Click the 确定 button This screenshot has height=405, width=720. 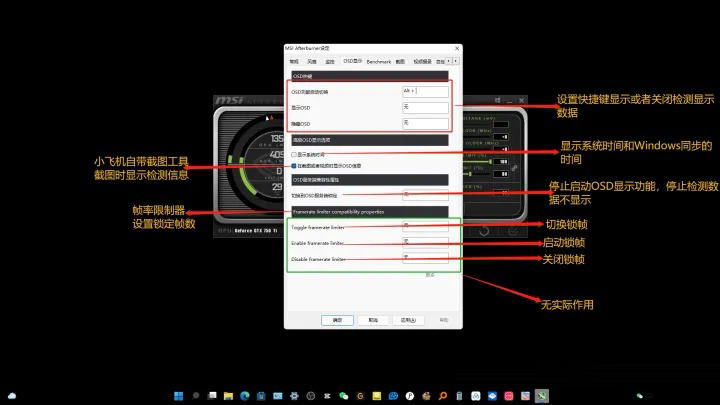tap(337, 320)
